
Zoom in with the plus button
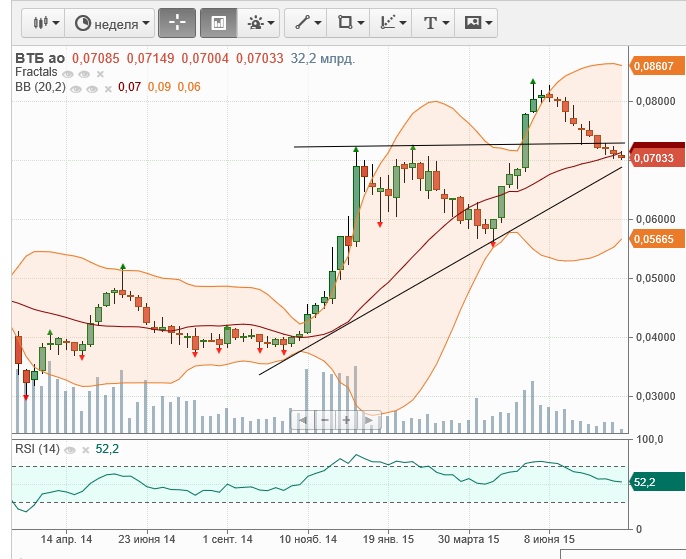click(x=346, y=420)
